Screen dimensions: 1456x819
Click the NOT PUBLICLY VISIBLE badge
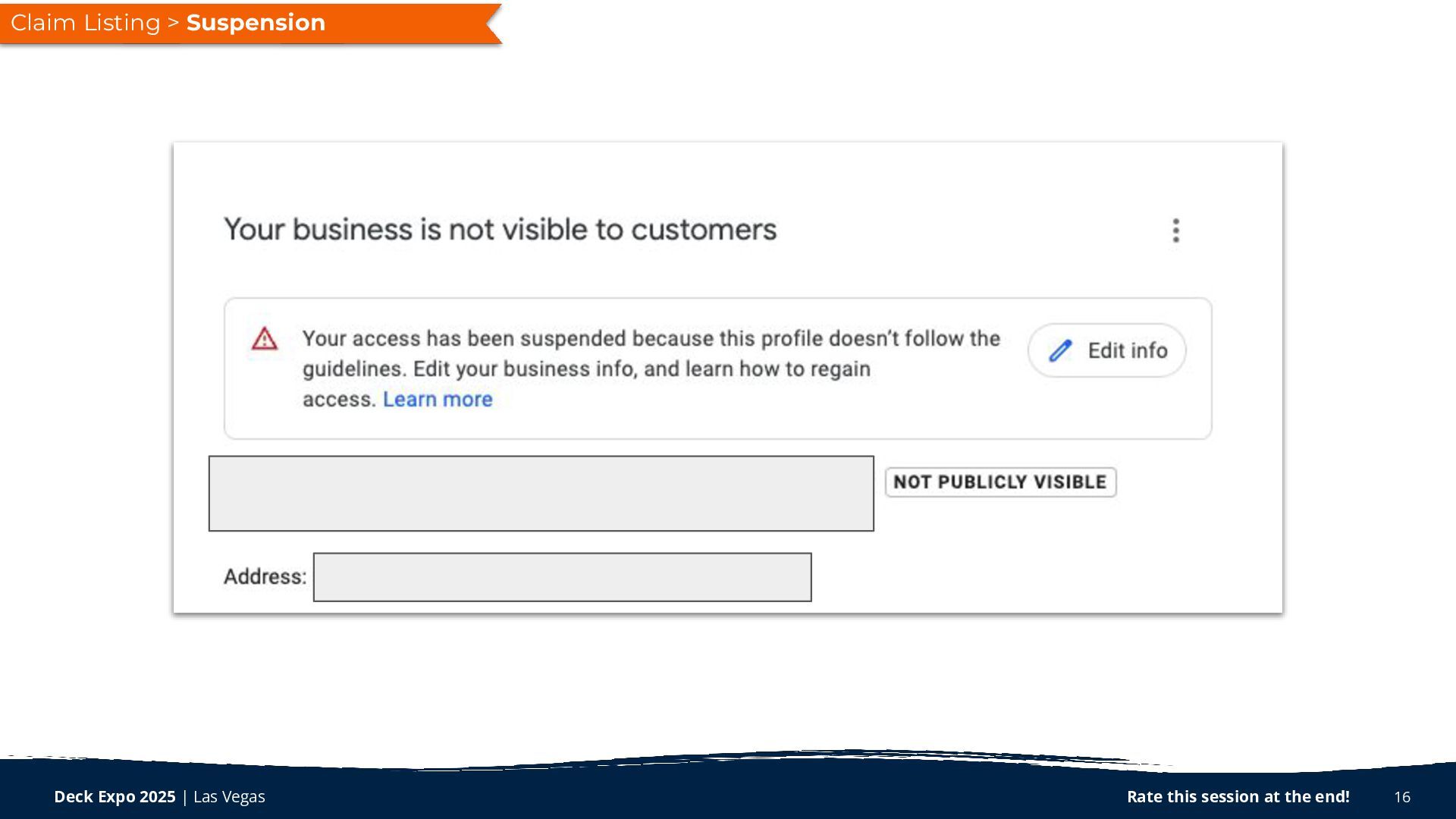tap(1000, 482)
